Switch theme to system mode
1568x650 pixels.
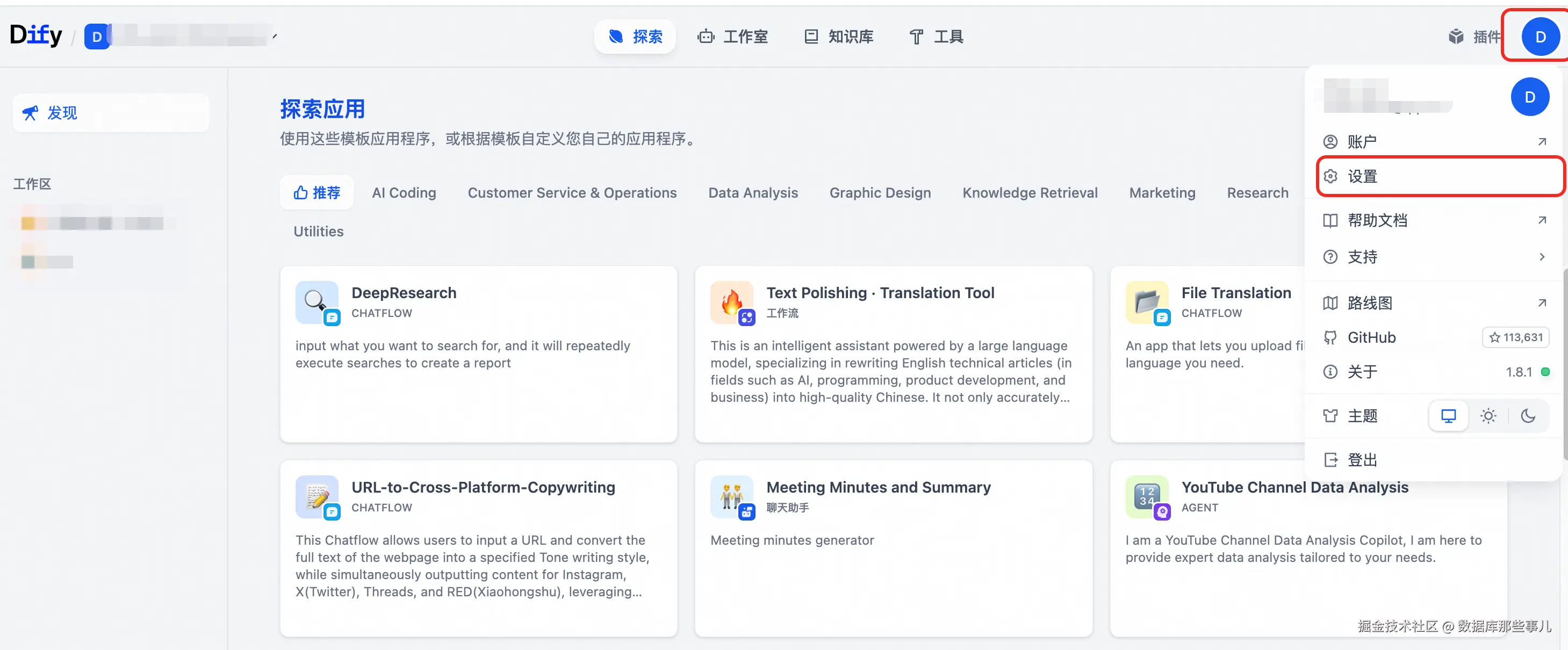(x=1448, y=416)
